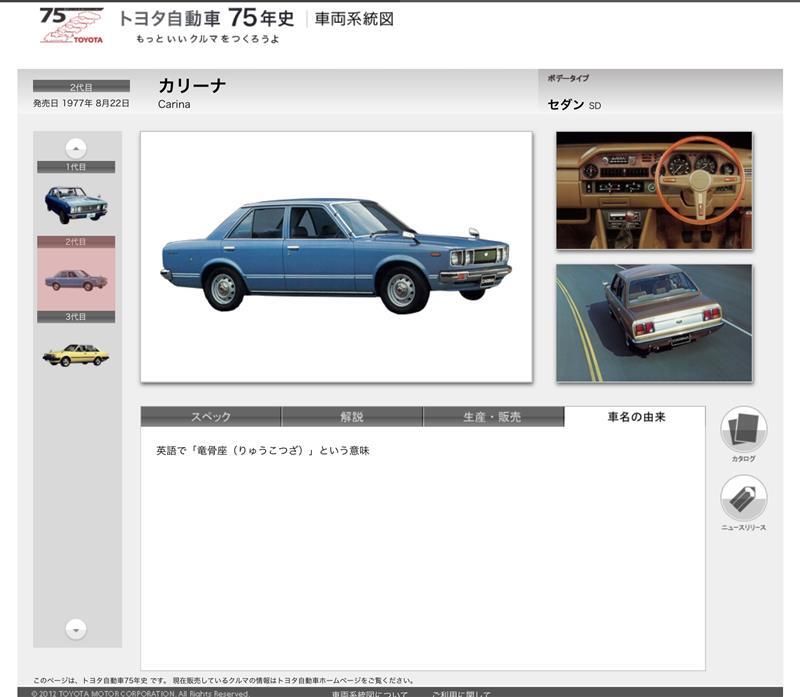
Task: Click the 2代目 badge in the header
Action: [x=81, y=86]
